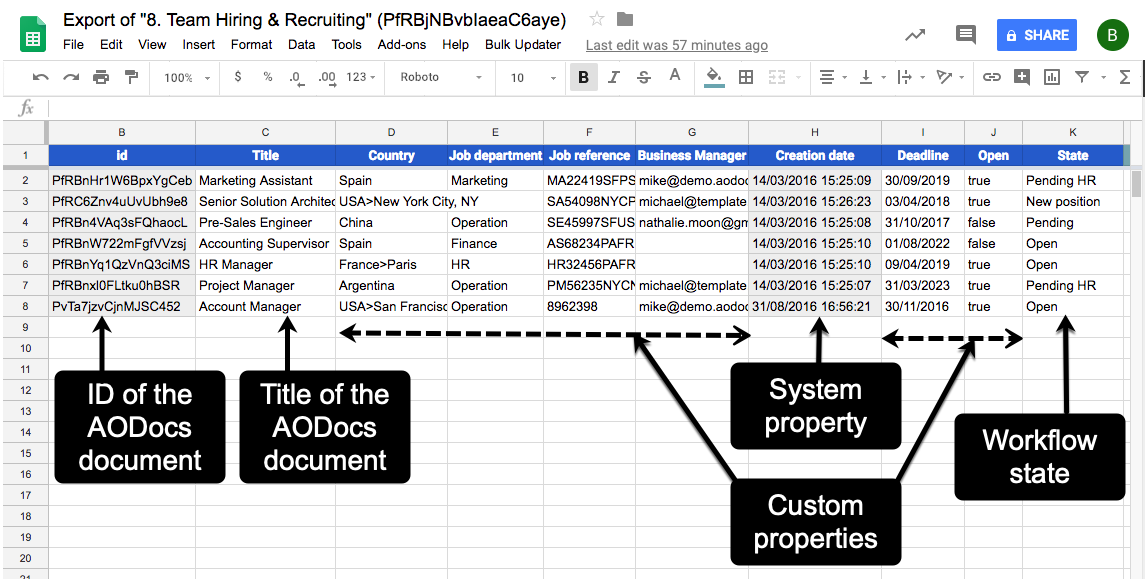This screenshot has width=1145, height=579.
Task: Open the 100% zoom dropdown
Action: tap(186, 77)
